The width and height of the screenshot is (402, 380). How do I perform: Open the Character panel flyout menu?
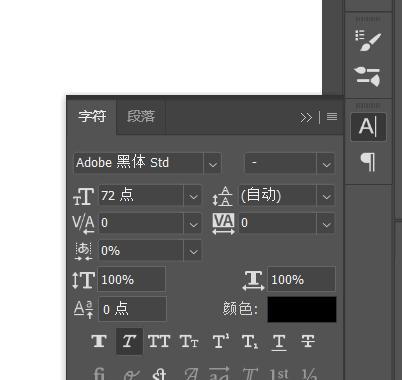click(332, 117)
